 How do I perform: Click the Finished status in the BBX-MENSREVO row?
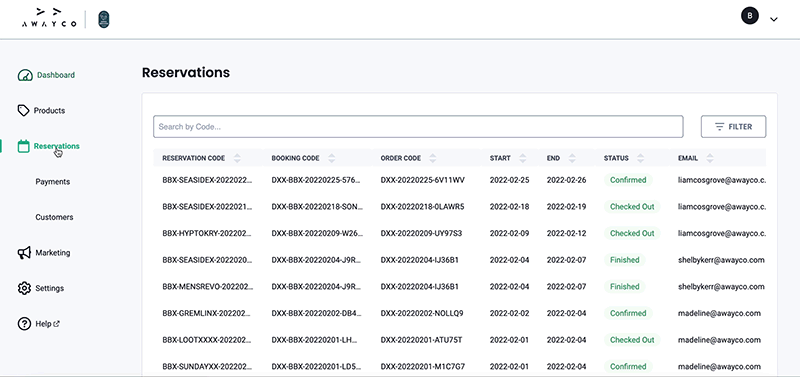point(624,287)
